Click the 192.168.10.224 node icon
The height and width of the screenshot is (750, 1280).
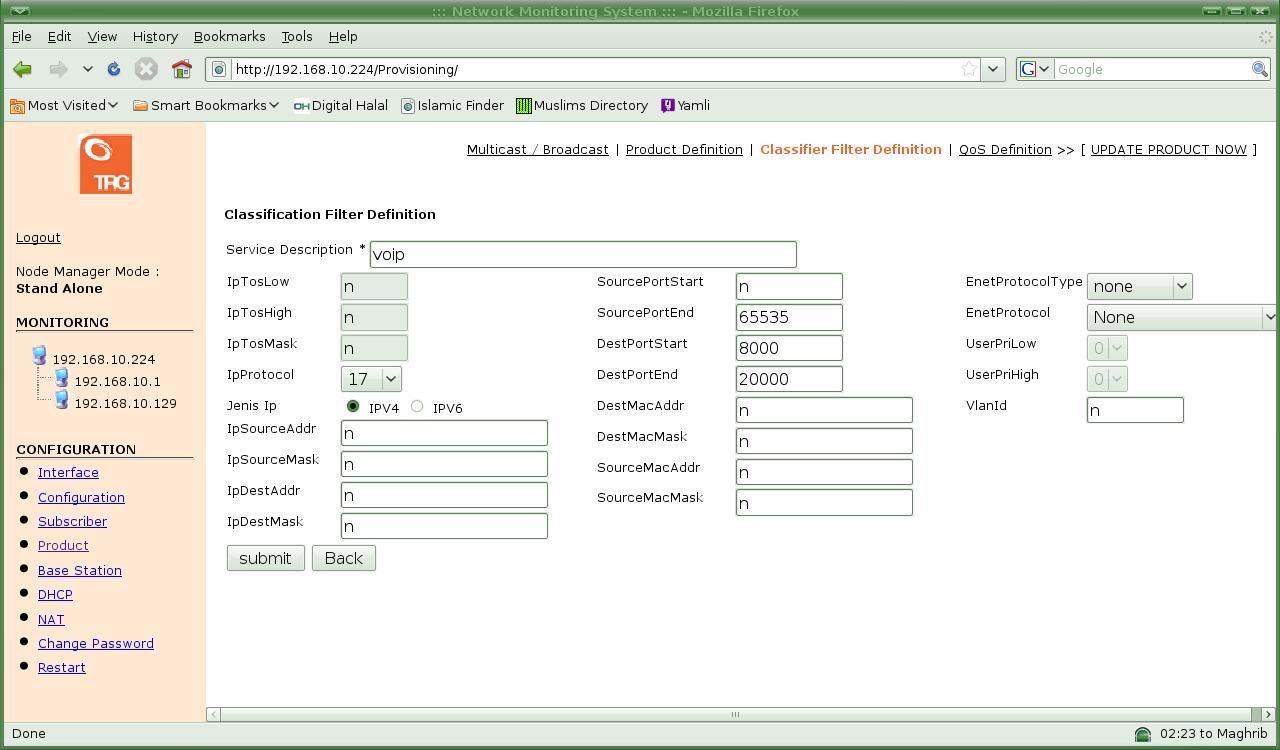pyautogui.click(x=39, y=356)
